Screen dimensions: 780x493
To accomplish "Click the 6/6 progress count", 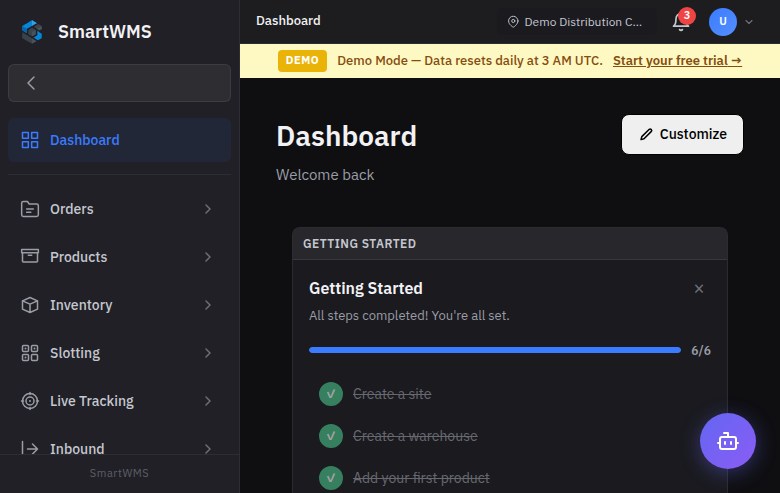I will pos(700,351).
